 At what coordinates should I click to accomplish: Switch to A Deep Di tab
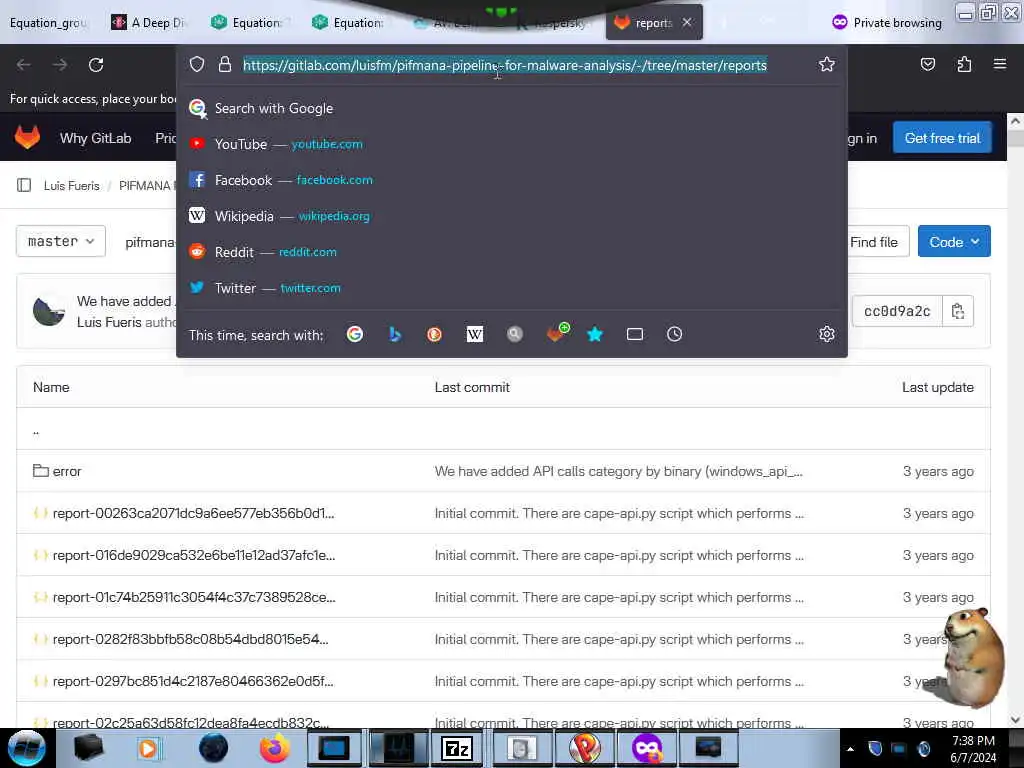[x=149, y=23]
